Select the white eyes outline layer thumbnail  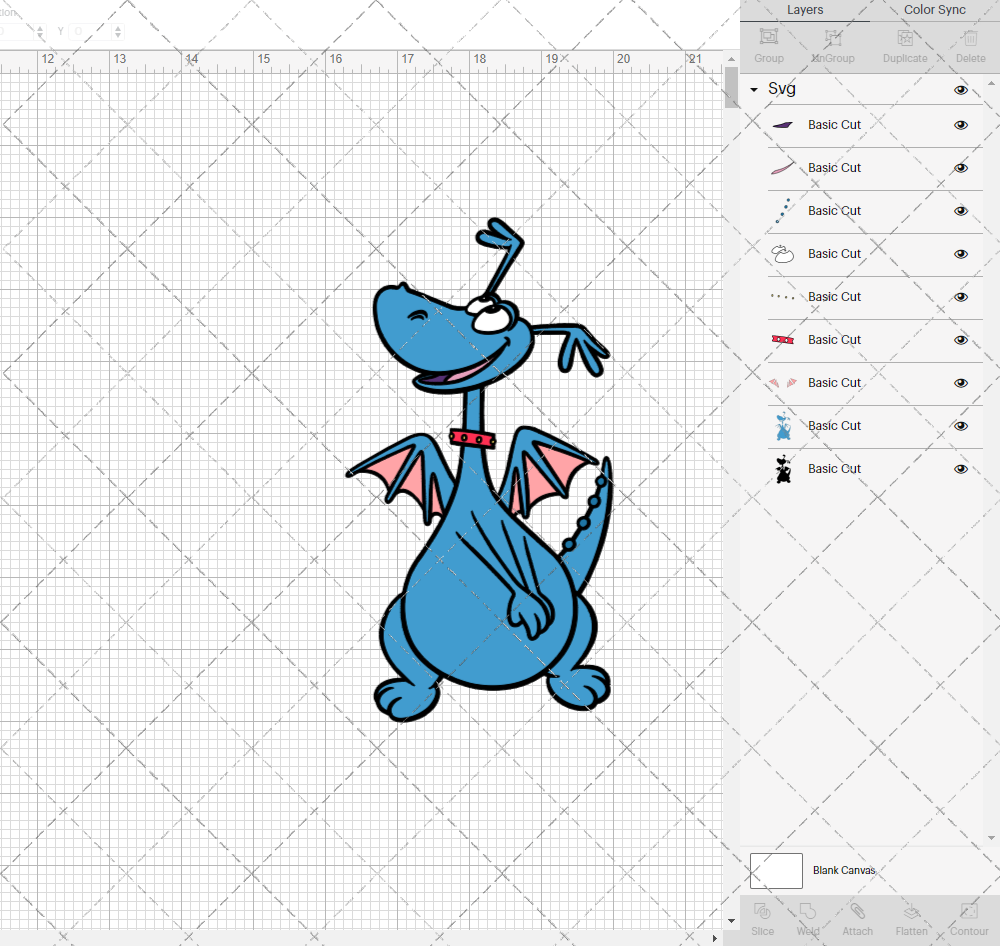tap(783, 254)
